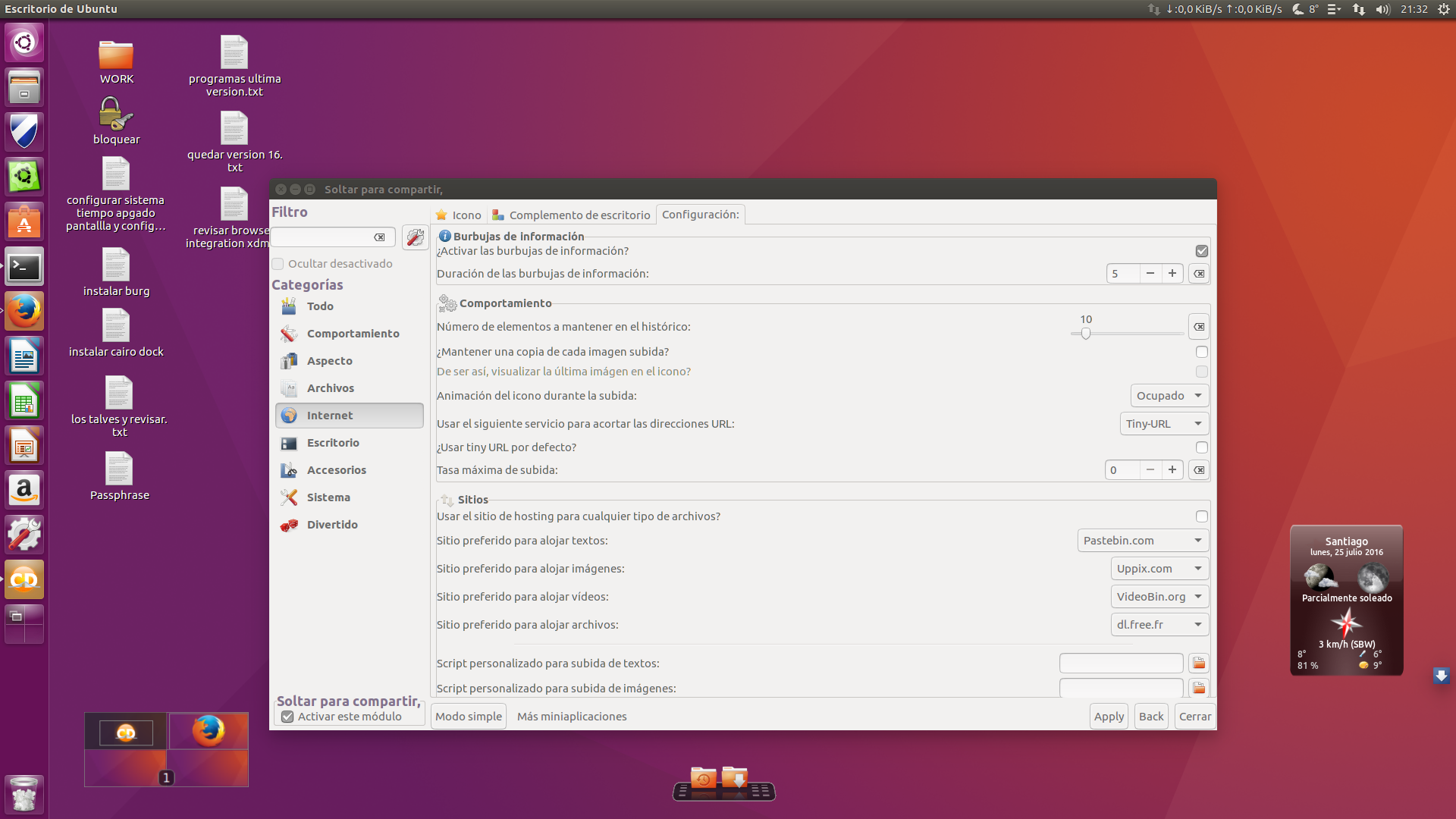This screenshot has height=819, width=1456.
Task: Select the bloquear padlock desktop icon
Action: tap(116, 121)
